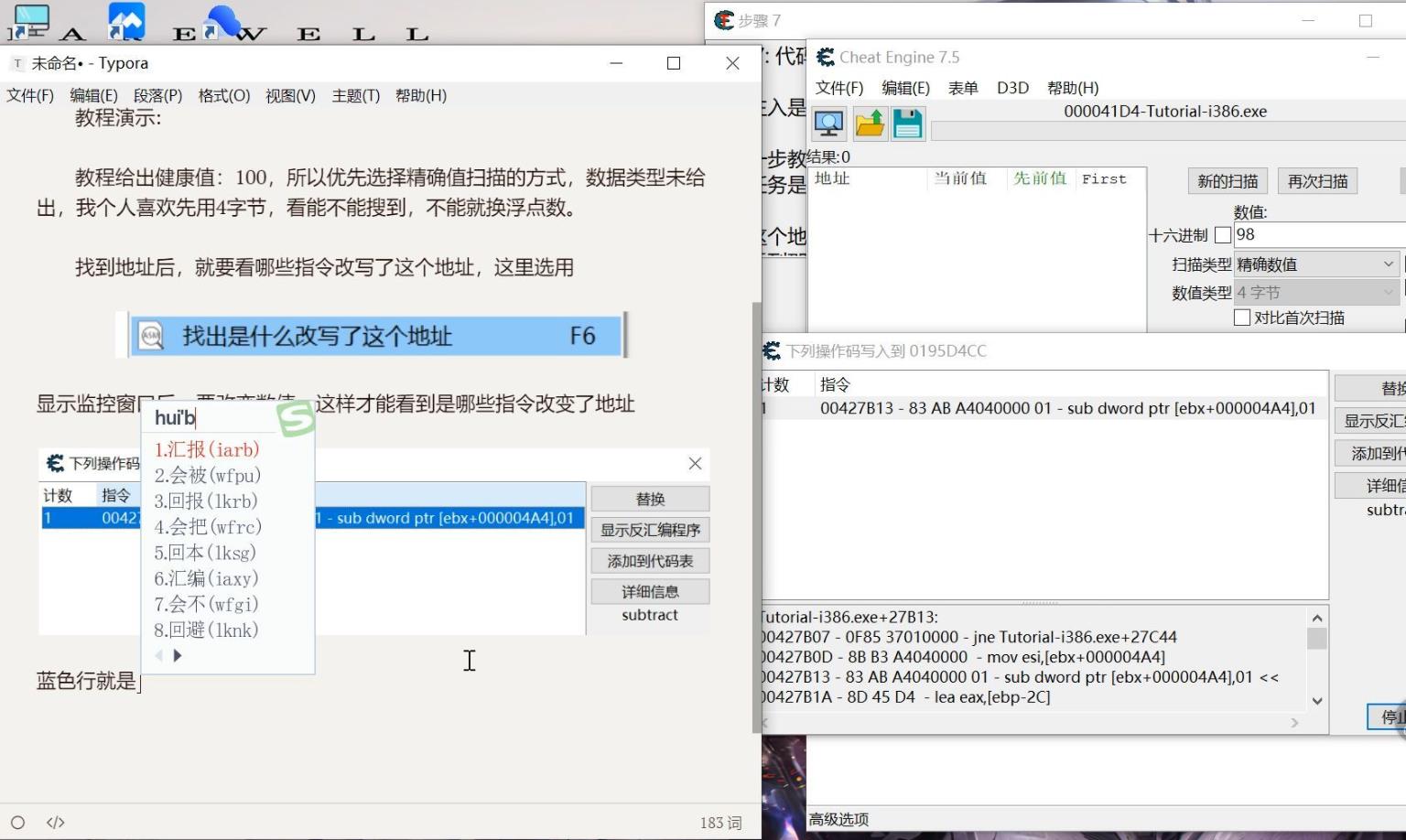The image size is (1406, 840).
Task: Open the D3D menu in Cheat Engine
Action: [1012, 88]
